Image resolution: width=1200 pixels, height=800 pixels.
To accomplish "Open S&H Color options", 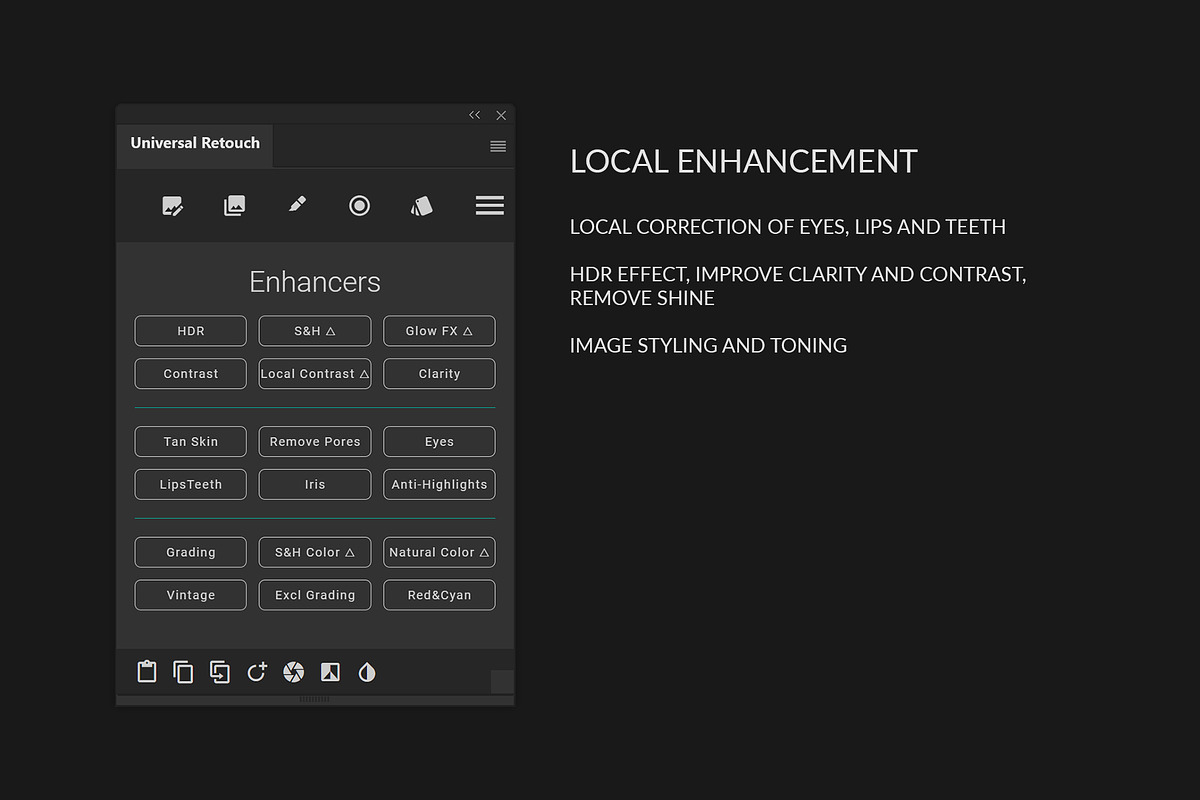I will point(315,553).
